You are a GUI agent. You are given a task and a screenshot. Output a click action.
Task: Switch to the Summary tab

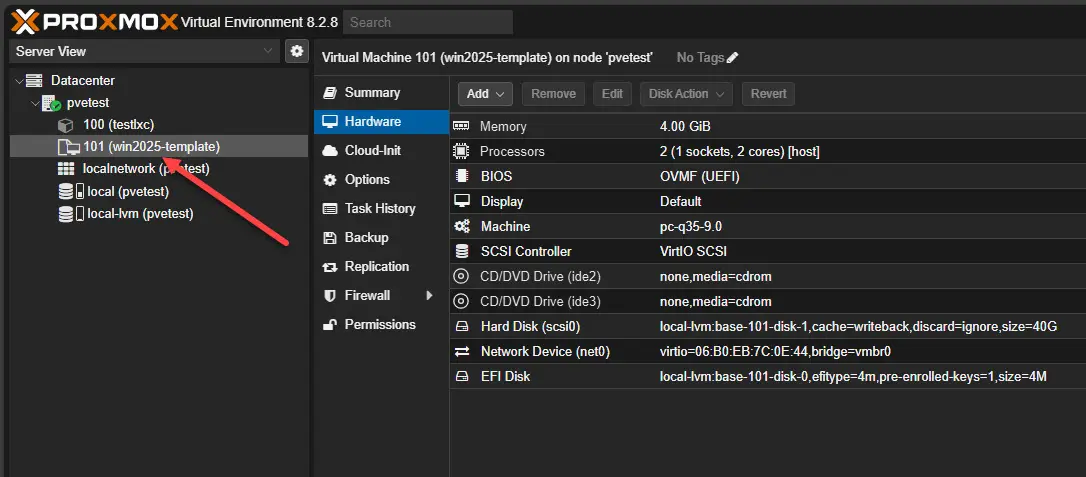point(371,92)
